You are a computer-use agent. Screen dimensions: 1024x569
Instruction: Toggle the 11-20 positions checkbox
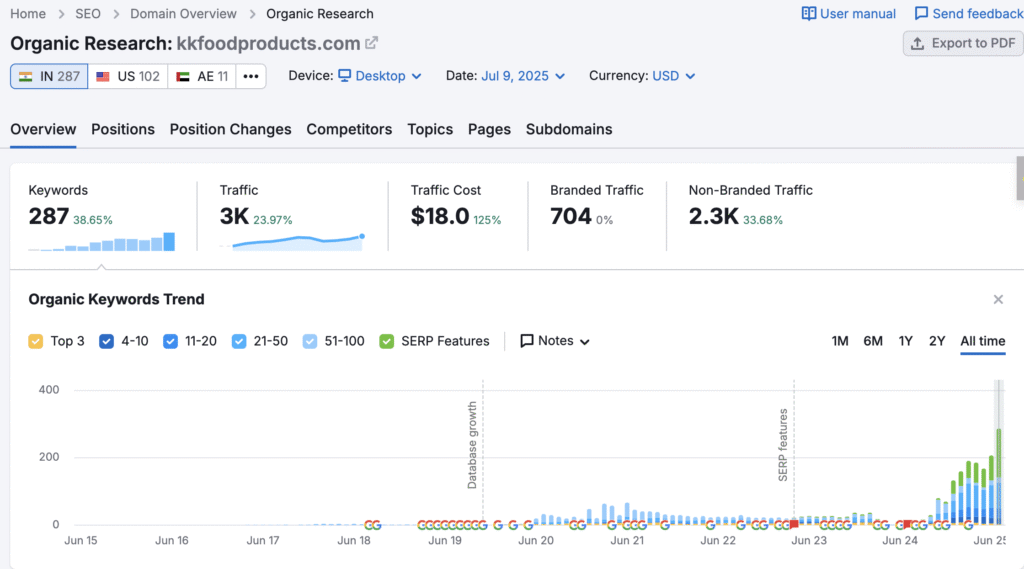(x=170, y=341)
